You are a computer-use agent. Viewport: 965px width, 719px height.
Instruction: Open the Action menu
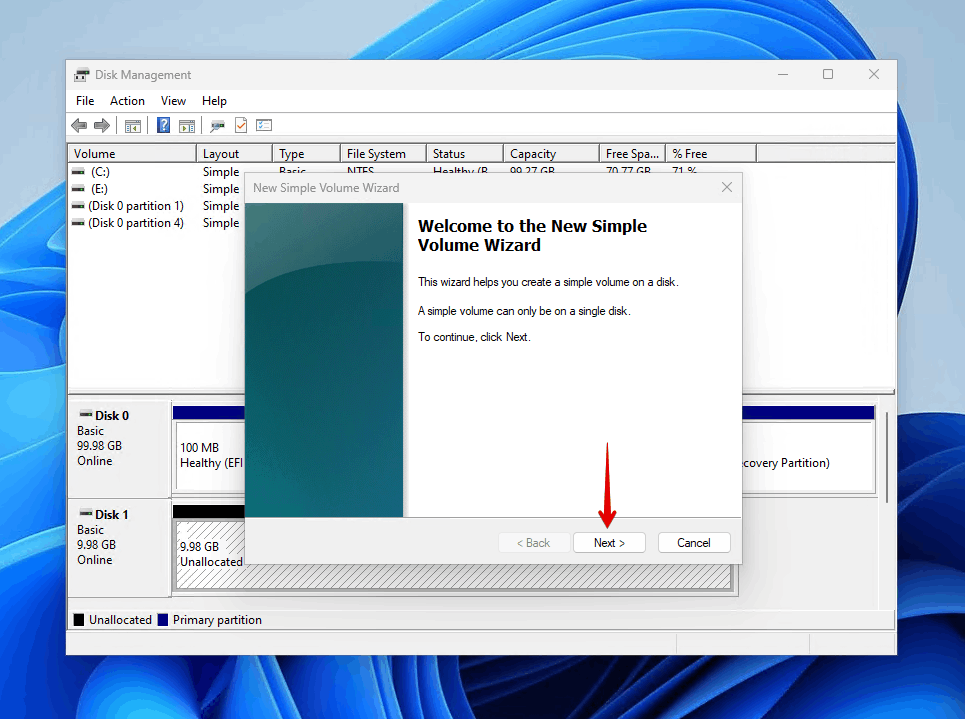point(127,100)
